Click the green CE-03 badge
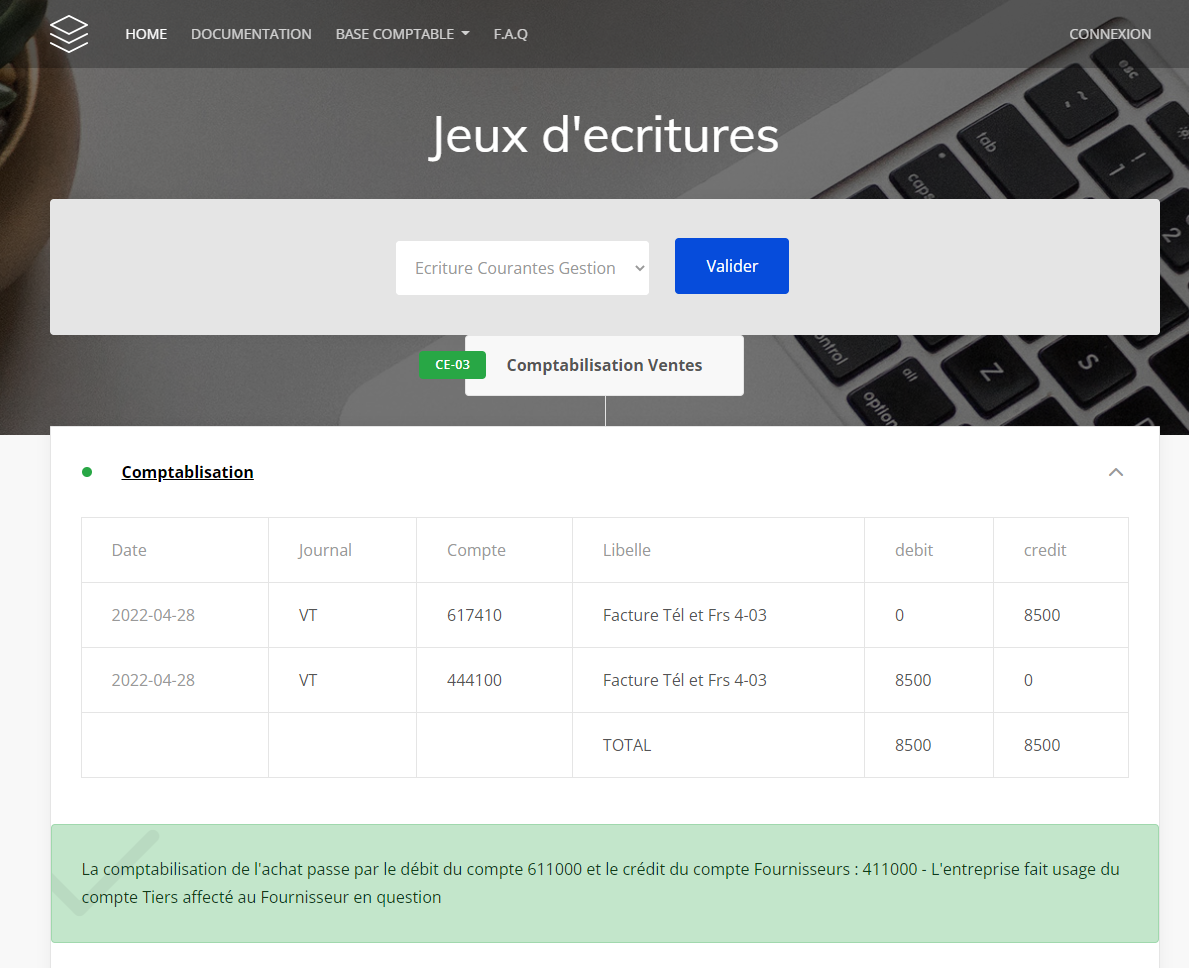 click(x=452, y=365)
